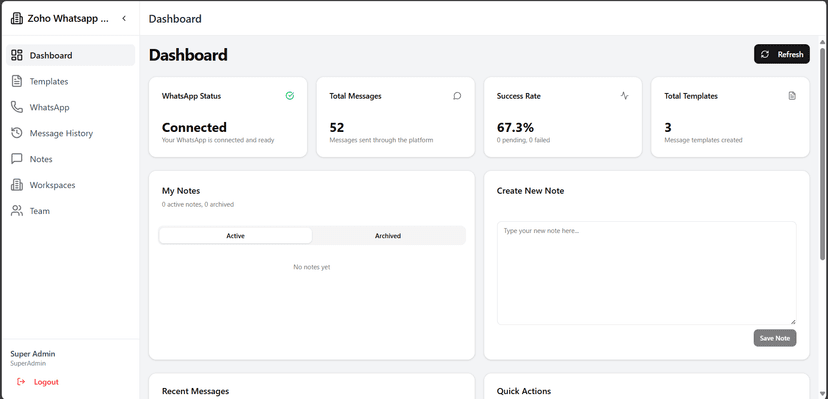828x399 pixels.
Task: Navigate to the Notes label in sidebar
Action: [x=41, y=159]
